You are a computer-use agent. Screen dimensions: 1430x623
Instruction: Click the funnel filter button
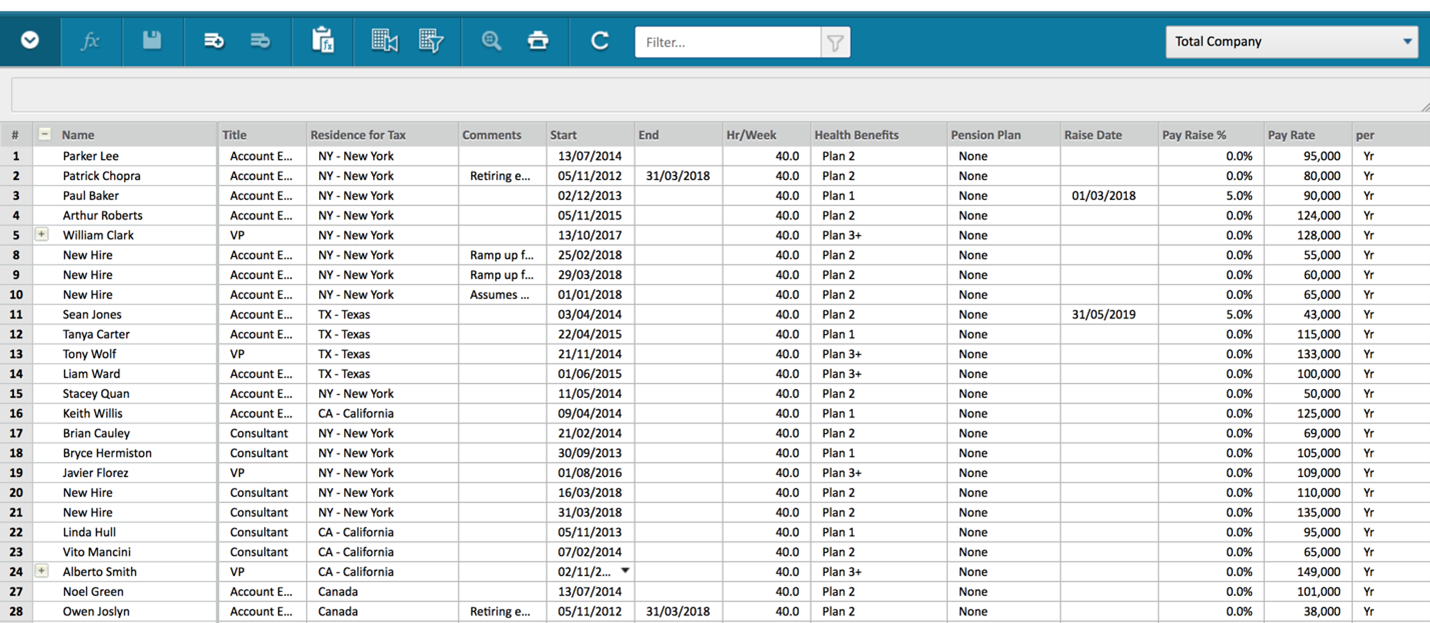coord(835,42)
